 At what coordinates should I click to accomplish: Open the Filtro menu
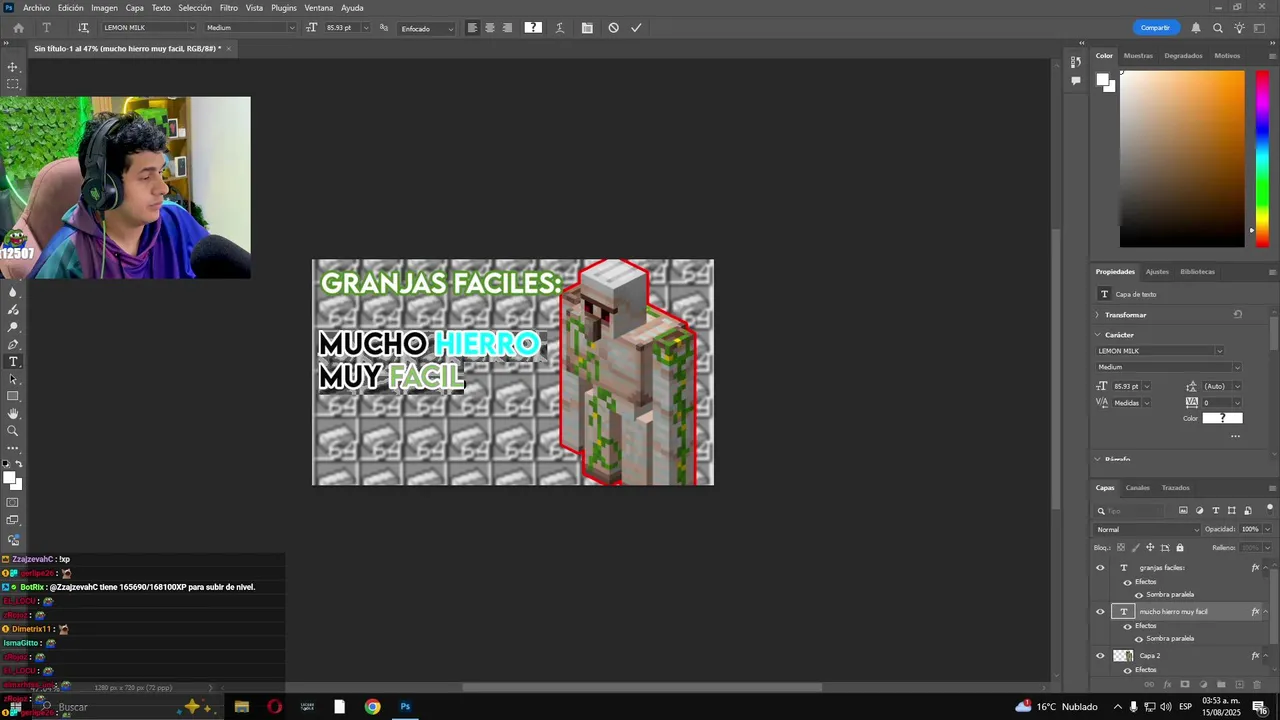[229, 8]
